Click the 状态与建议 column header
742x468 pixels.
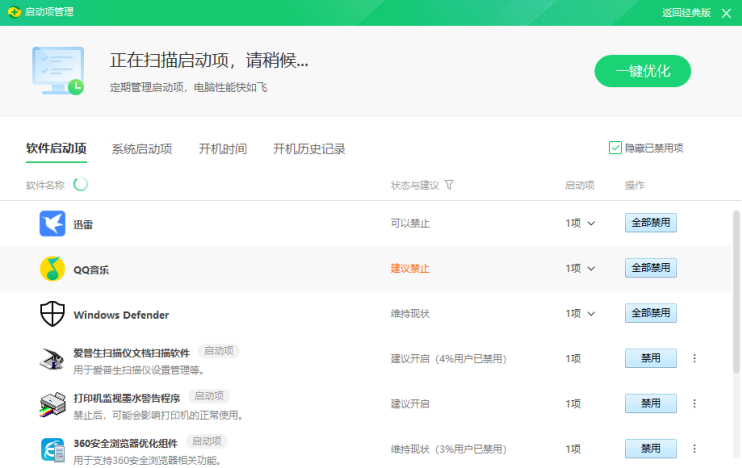click(415, 185)
